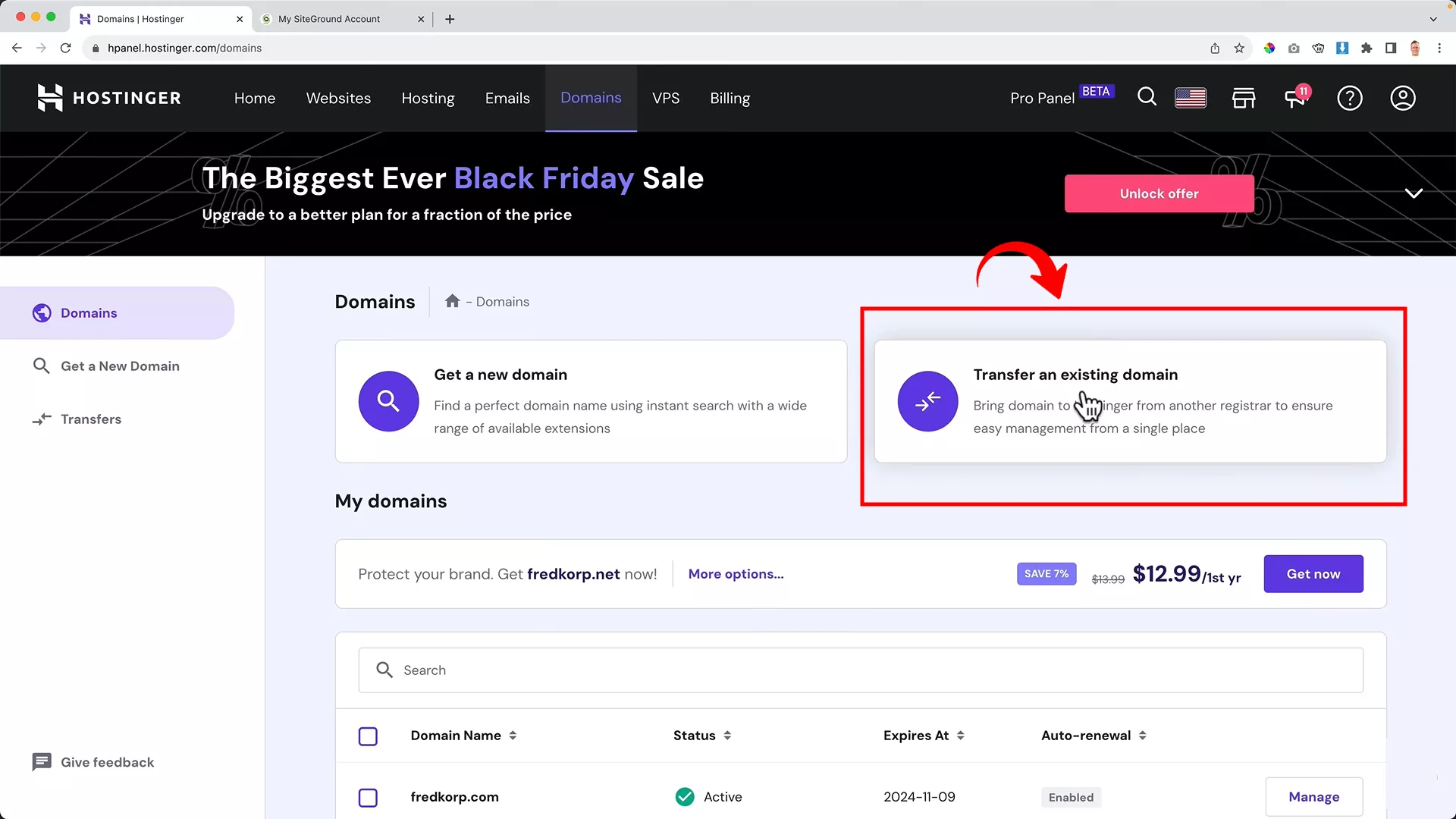Click the home breadcrumb icon
The width and height of the screenshot is (1456, 819).
click(453, 301)
